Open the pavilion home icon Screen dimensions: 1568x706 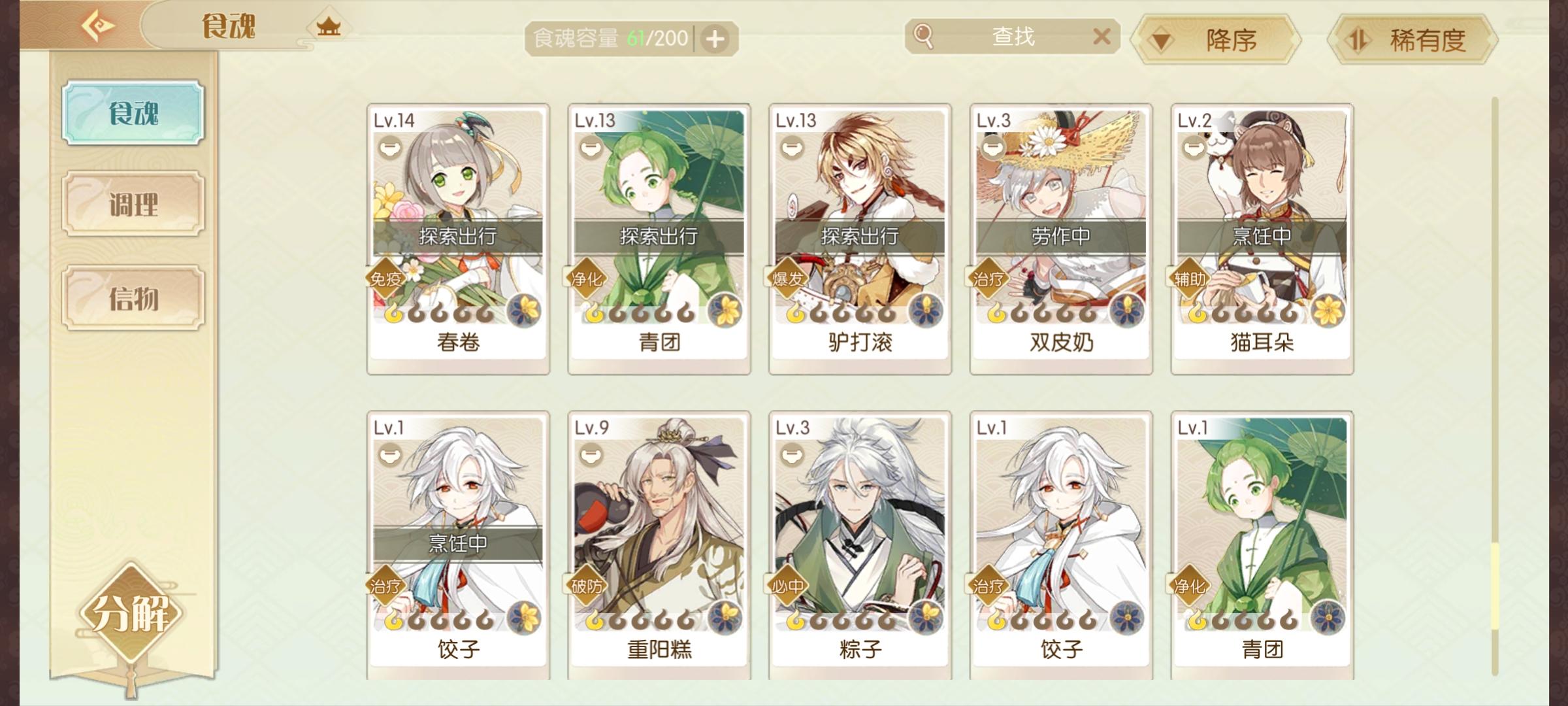click(x=329, y=27)
